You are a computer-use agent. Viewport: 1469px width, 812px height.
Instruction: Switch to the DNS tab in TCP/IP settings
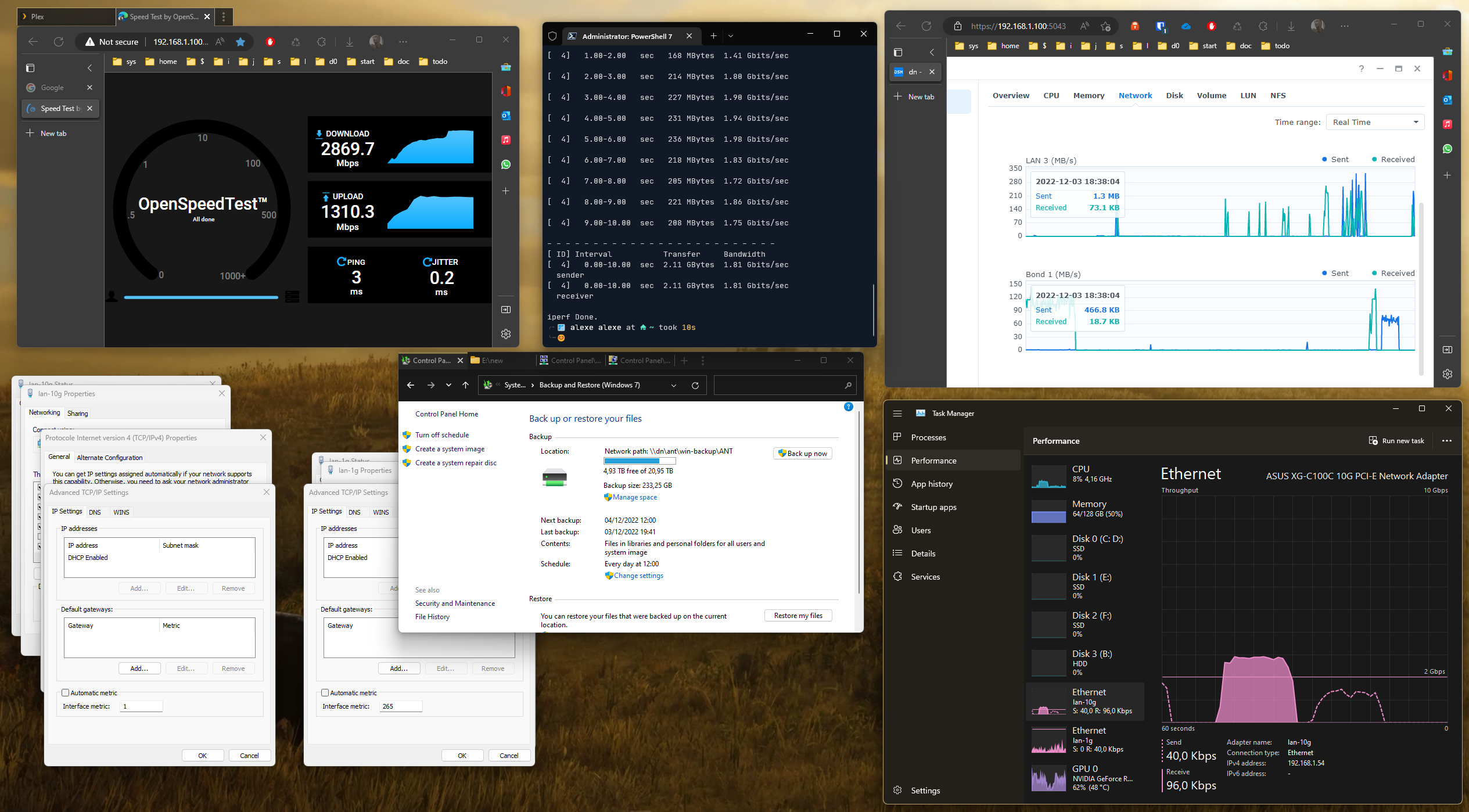[95, 512]
